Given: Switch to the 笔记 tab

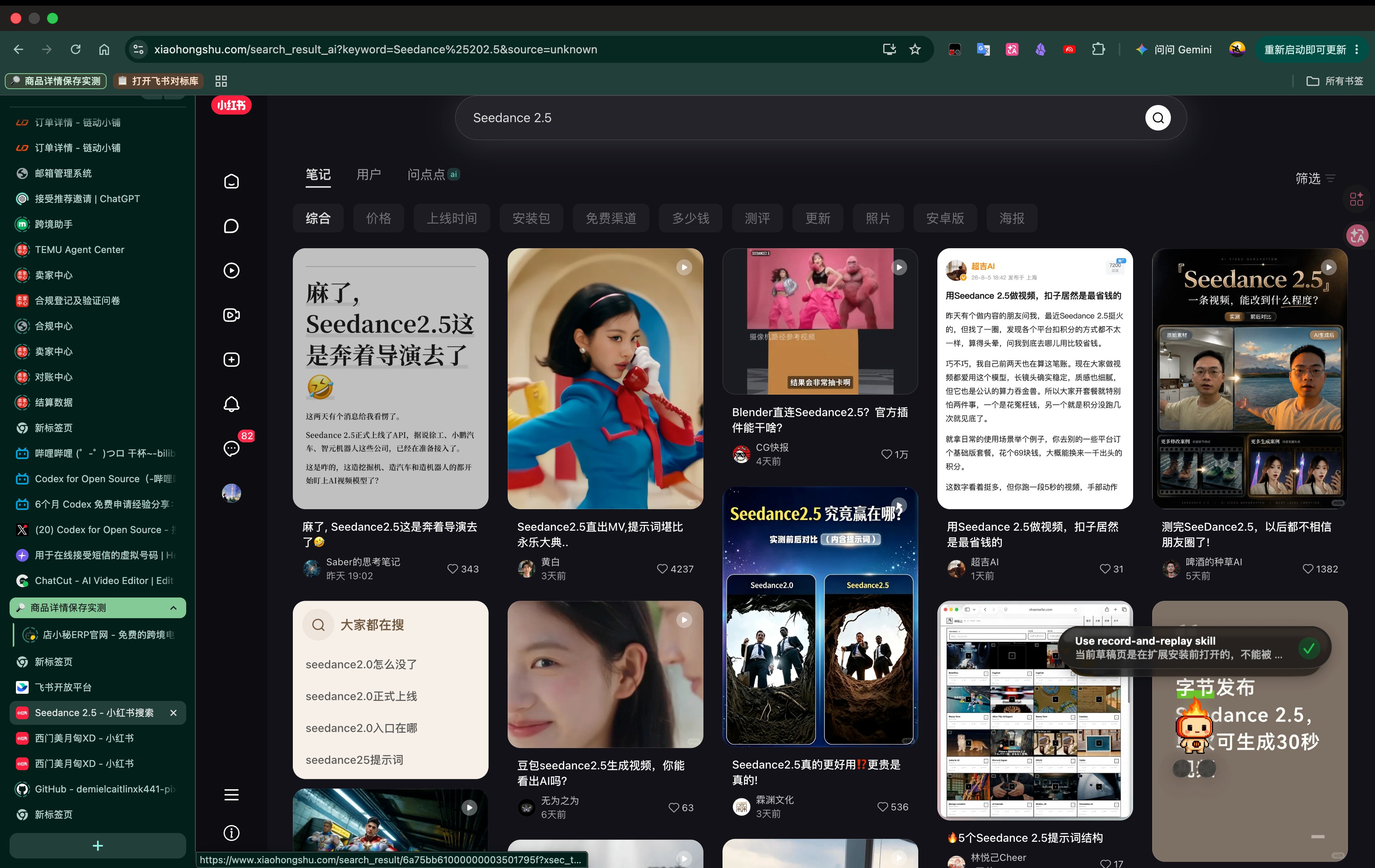Looking at the screenshot, I should pyautogui.click(x=318, y=175).
